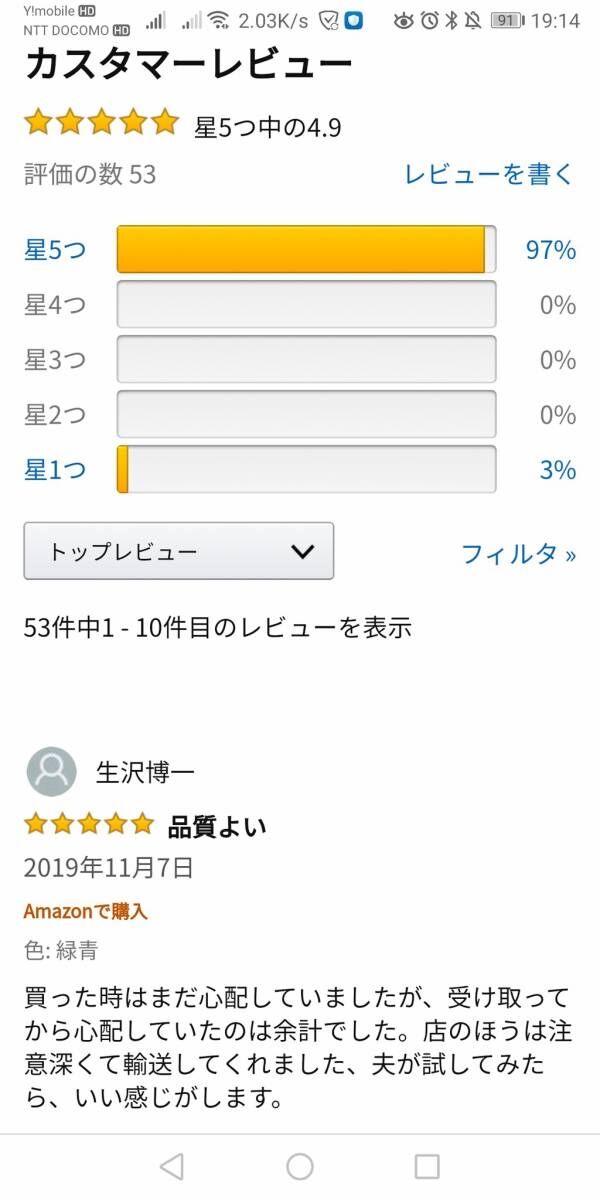Select the 星1つ rating filter

pyautogui.click(x=55, y=469)
